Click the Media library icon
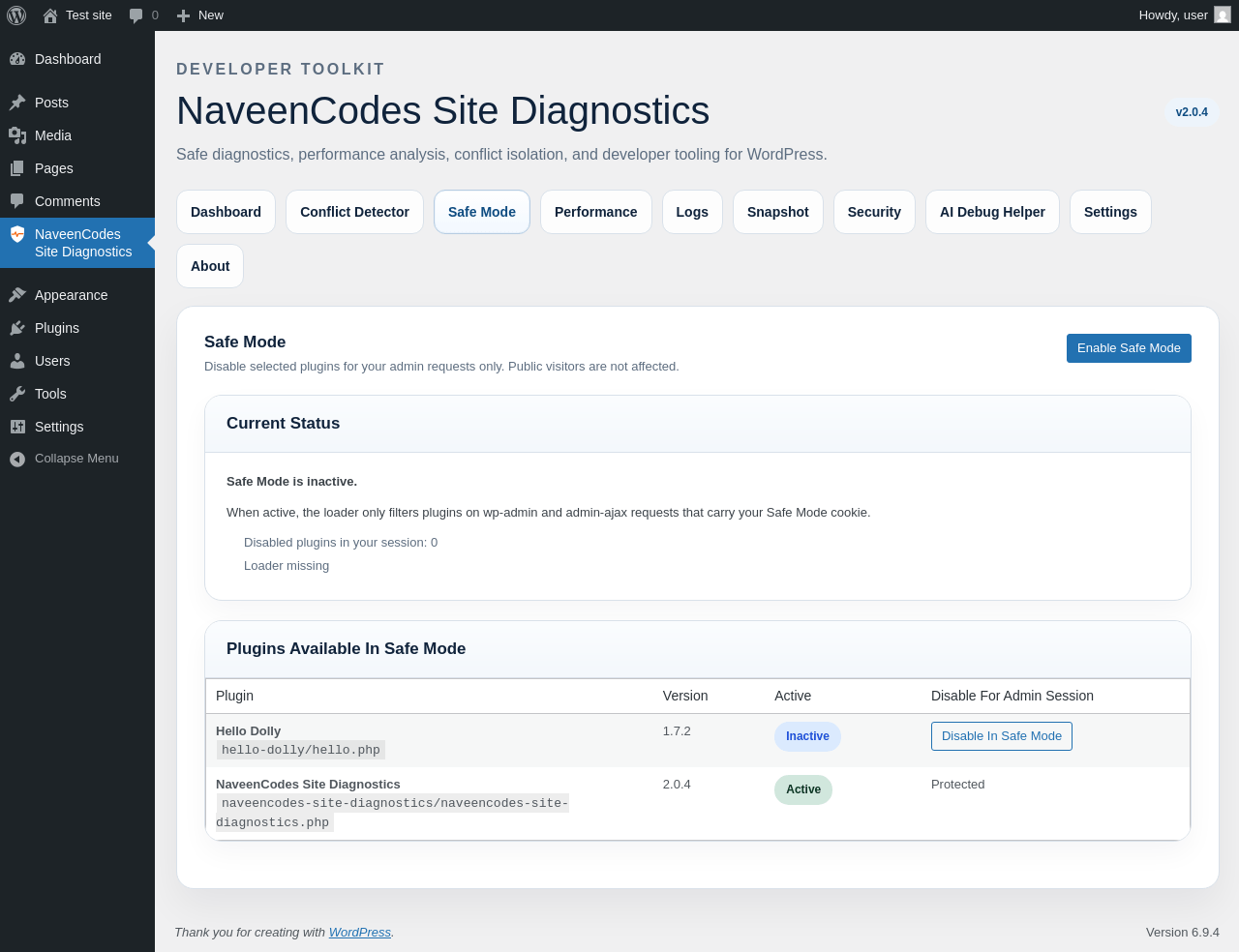 coord(17,135)
